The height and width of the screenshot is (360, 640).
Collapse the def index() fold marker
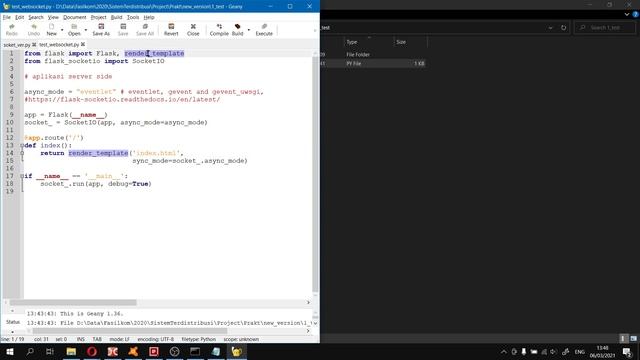coord(22,145)
